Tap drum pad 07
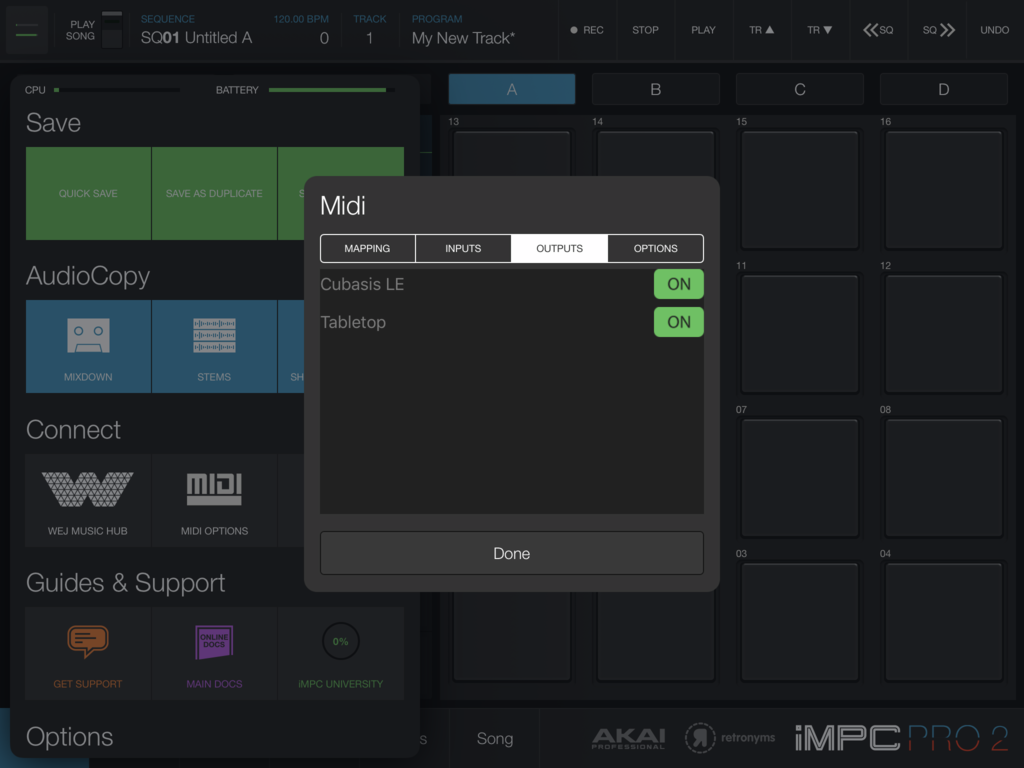This screenshot has width=1024, height=768. point(799,478)
